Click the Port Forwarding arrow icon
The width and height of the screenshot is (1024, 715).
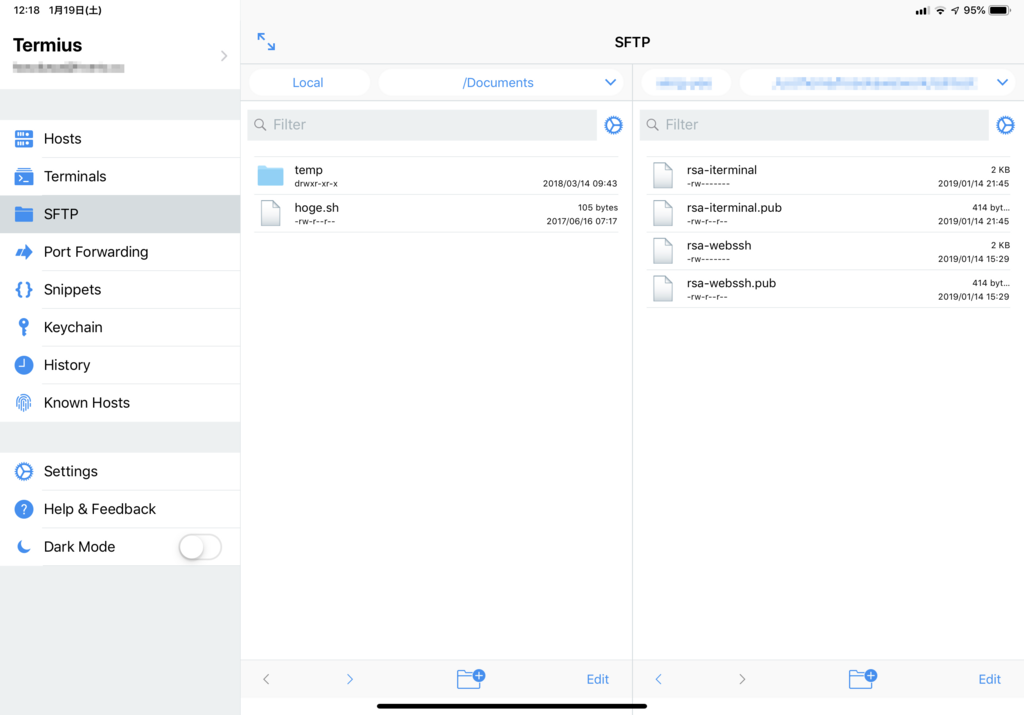(24, 252)
